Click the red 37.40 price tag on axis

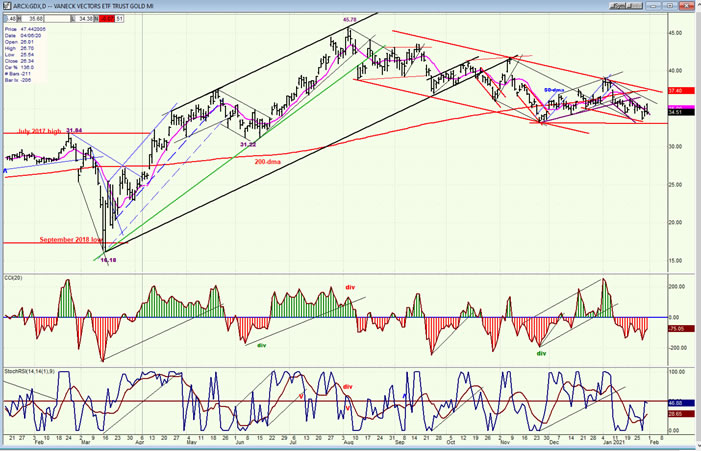pos(681,91)
